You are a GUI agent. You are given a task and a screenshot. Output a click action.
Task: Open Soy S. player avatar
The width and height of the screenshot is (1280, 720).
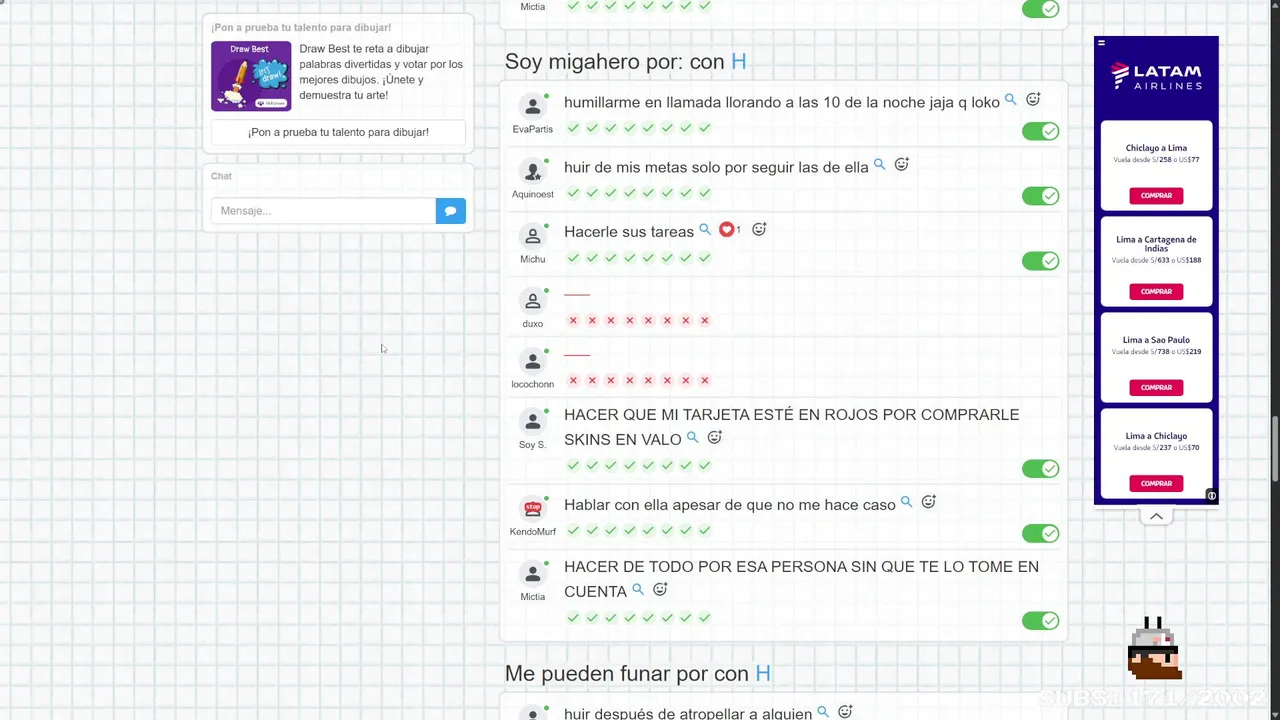[533, 422]
